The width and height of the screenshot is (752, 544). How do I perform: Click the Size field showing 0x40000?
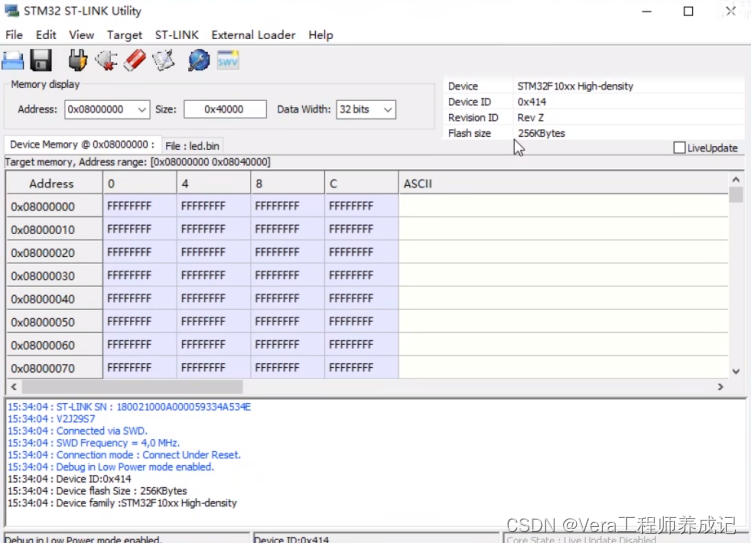225,109
